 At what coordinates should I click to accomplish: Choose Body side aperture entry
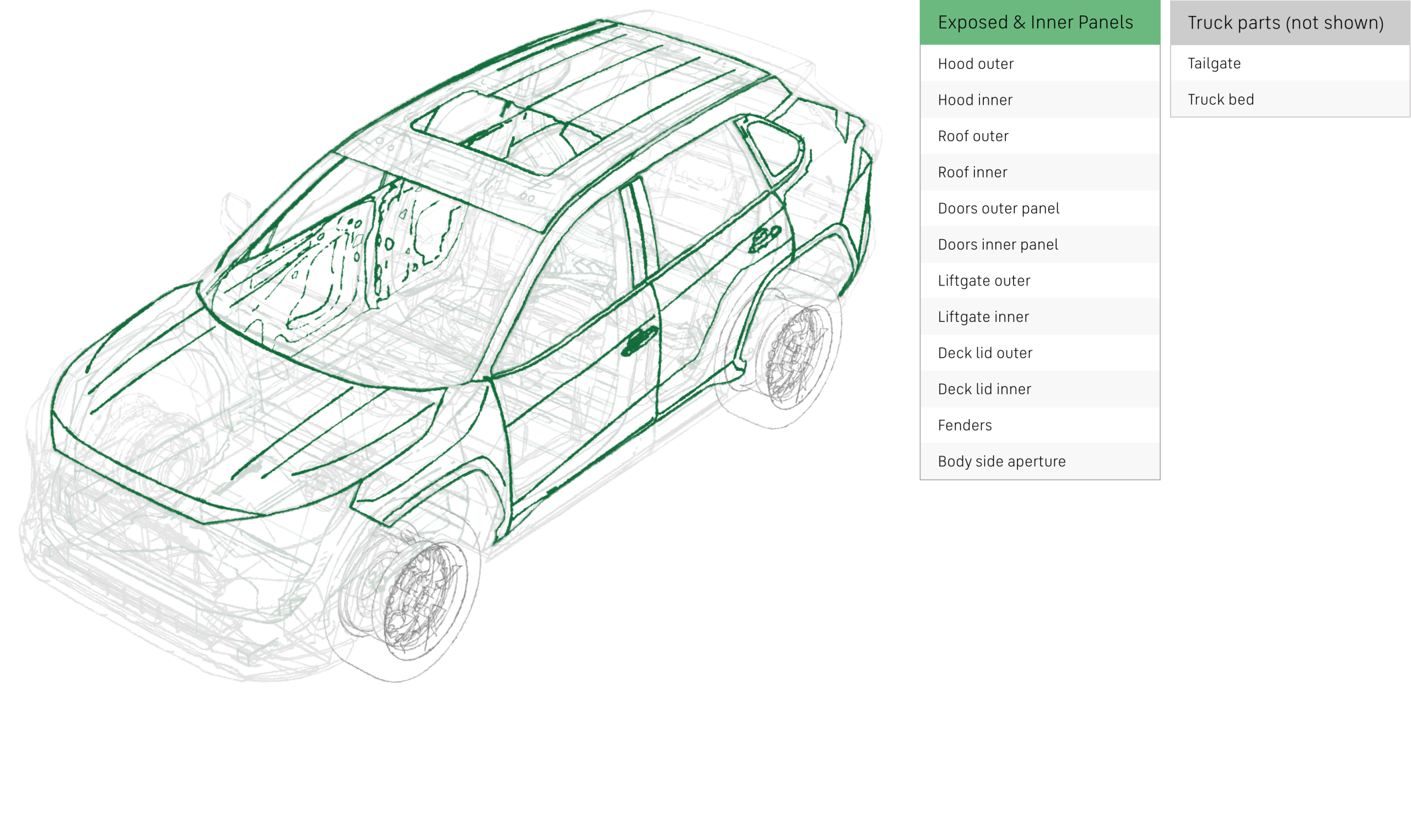[1039, 461]
